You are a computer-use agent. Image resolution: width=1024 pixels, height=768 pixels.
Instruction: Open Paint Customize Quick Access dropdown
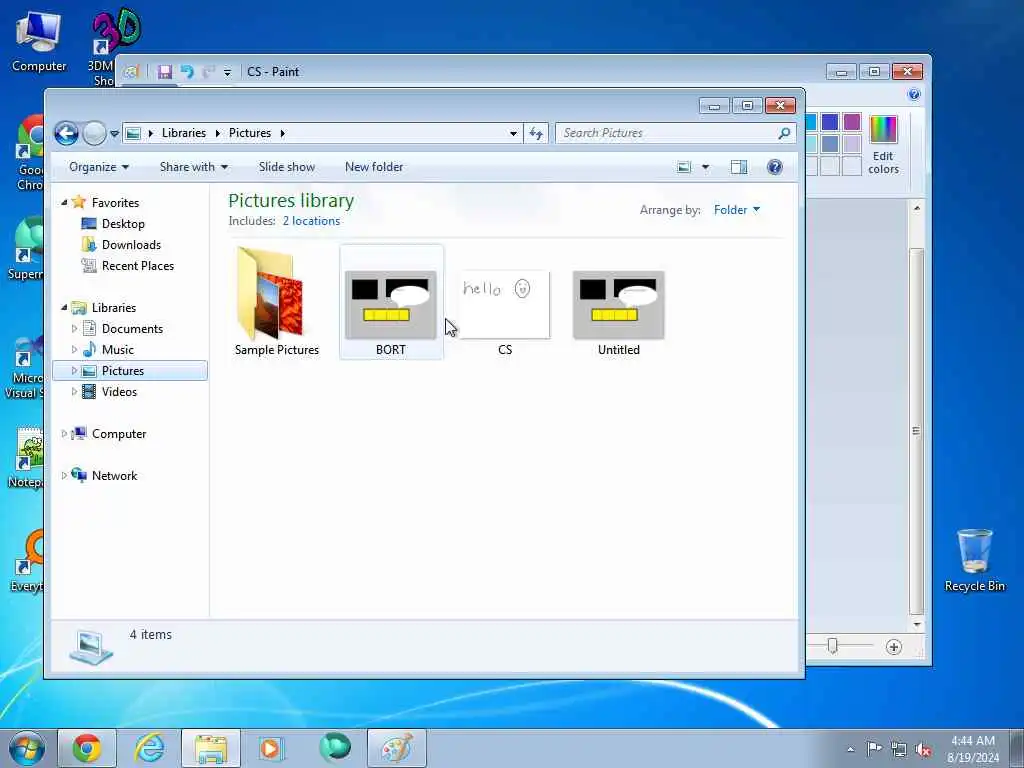point(227,72)
